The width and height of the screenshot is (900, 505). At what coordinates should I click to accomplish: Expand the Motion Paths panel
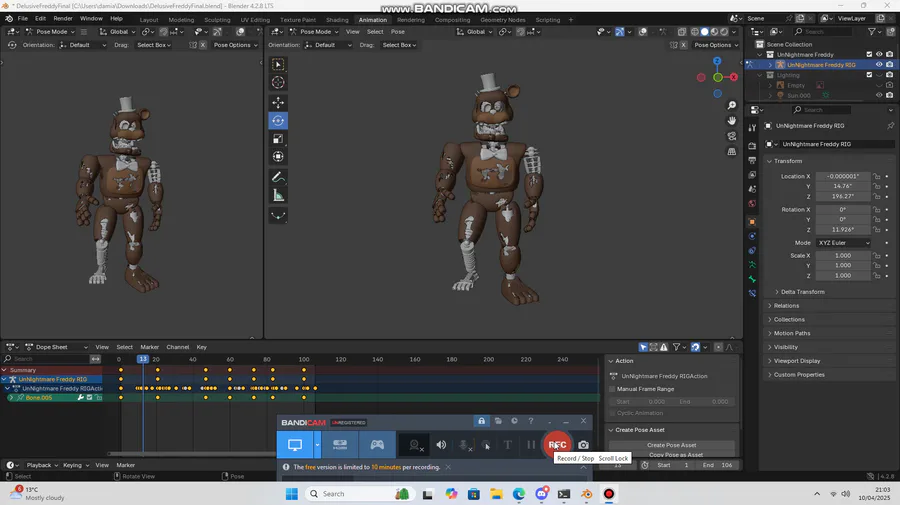point(791,333)
